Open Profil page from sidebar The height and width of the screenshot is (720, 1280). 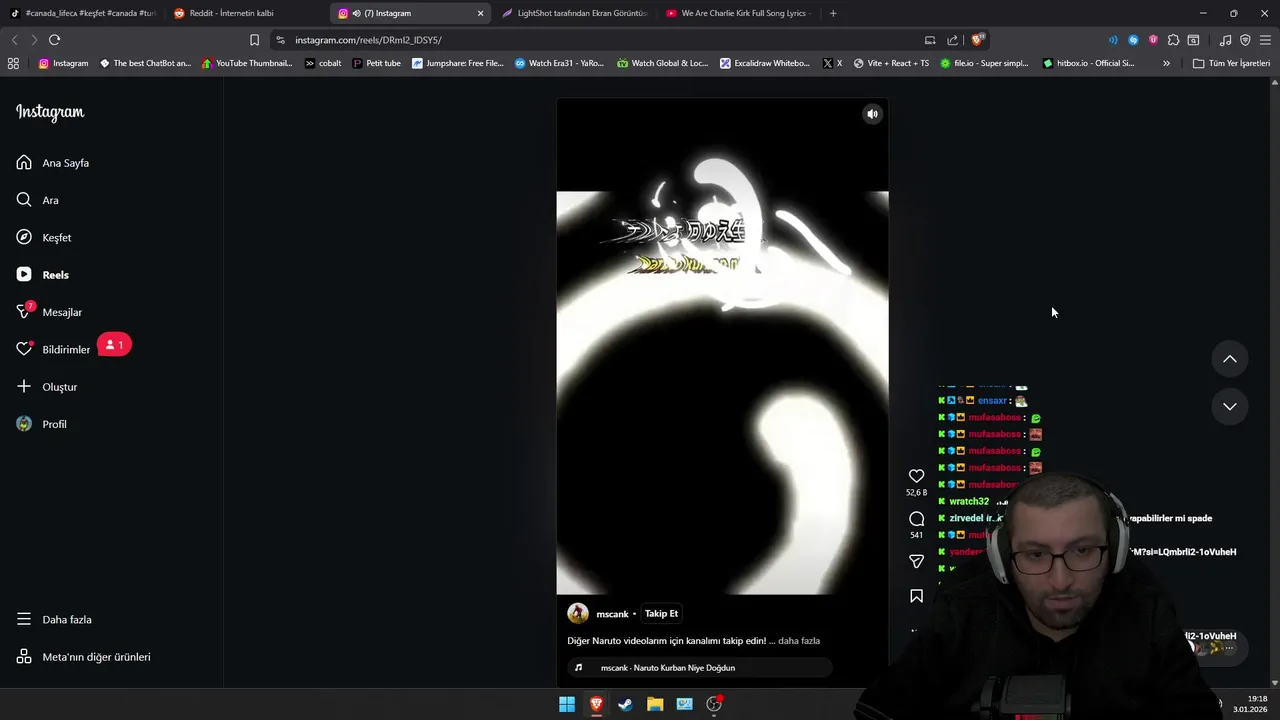40,424
